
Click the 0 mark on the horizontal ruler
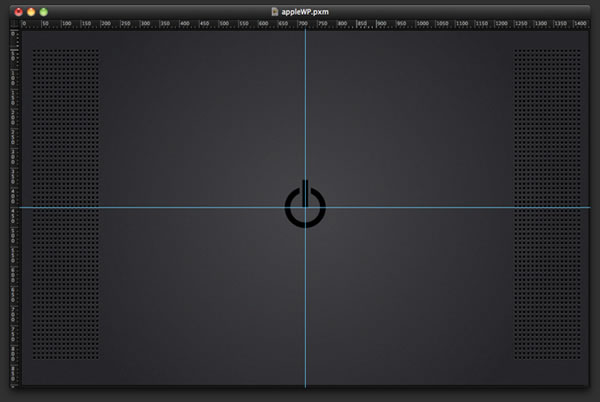point(24,24)
